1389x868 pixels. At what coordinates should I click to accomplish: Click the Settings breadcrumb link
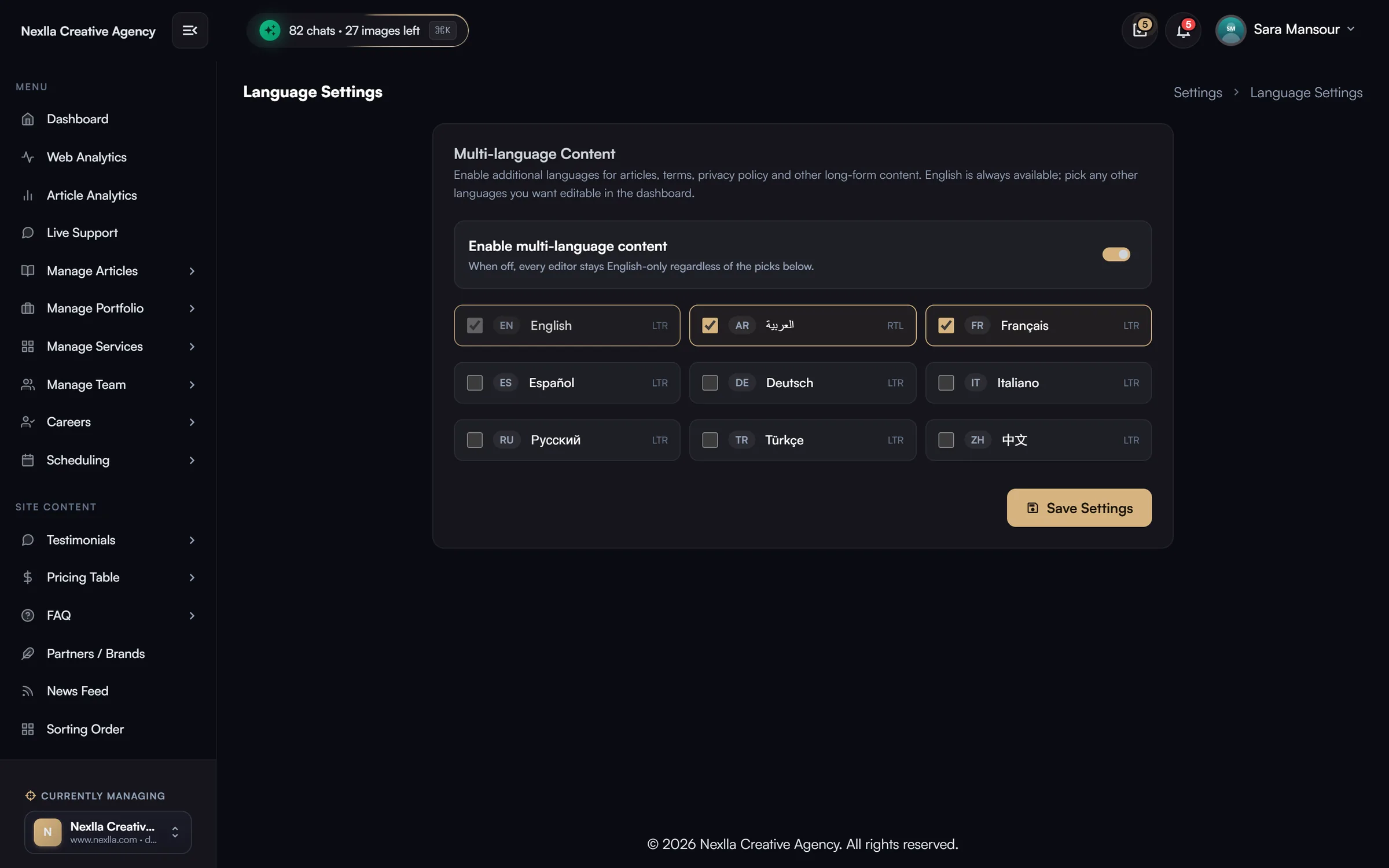click(x=1197, y=93)
